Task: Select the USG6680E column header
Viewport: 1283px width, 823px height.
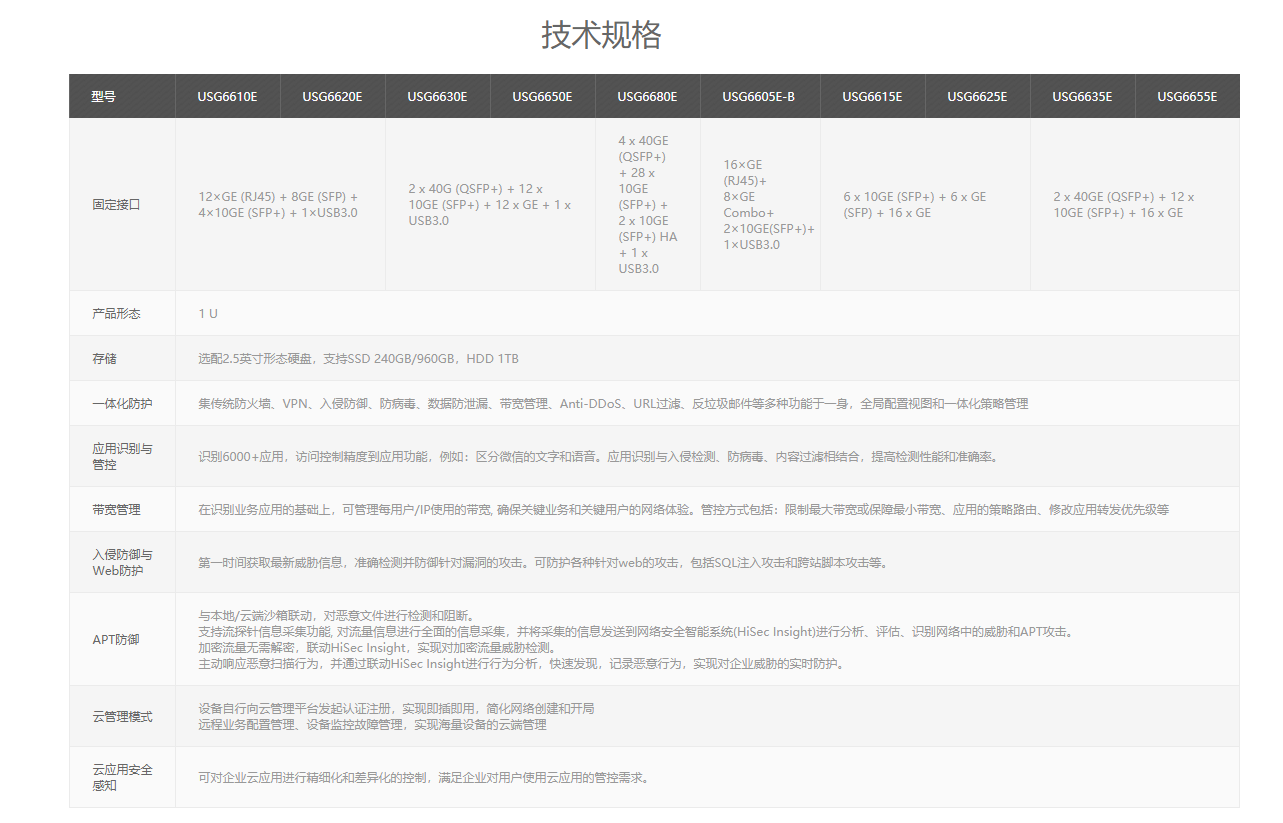Action: [647, 97]
